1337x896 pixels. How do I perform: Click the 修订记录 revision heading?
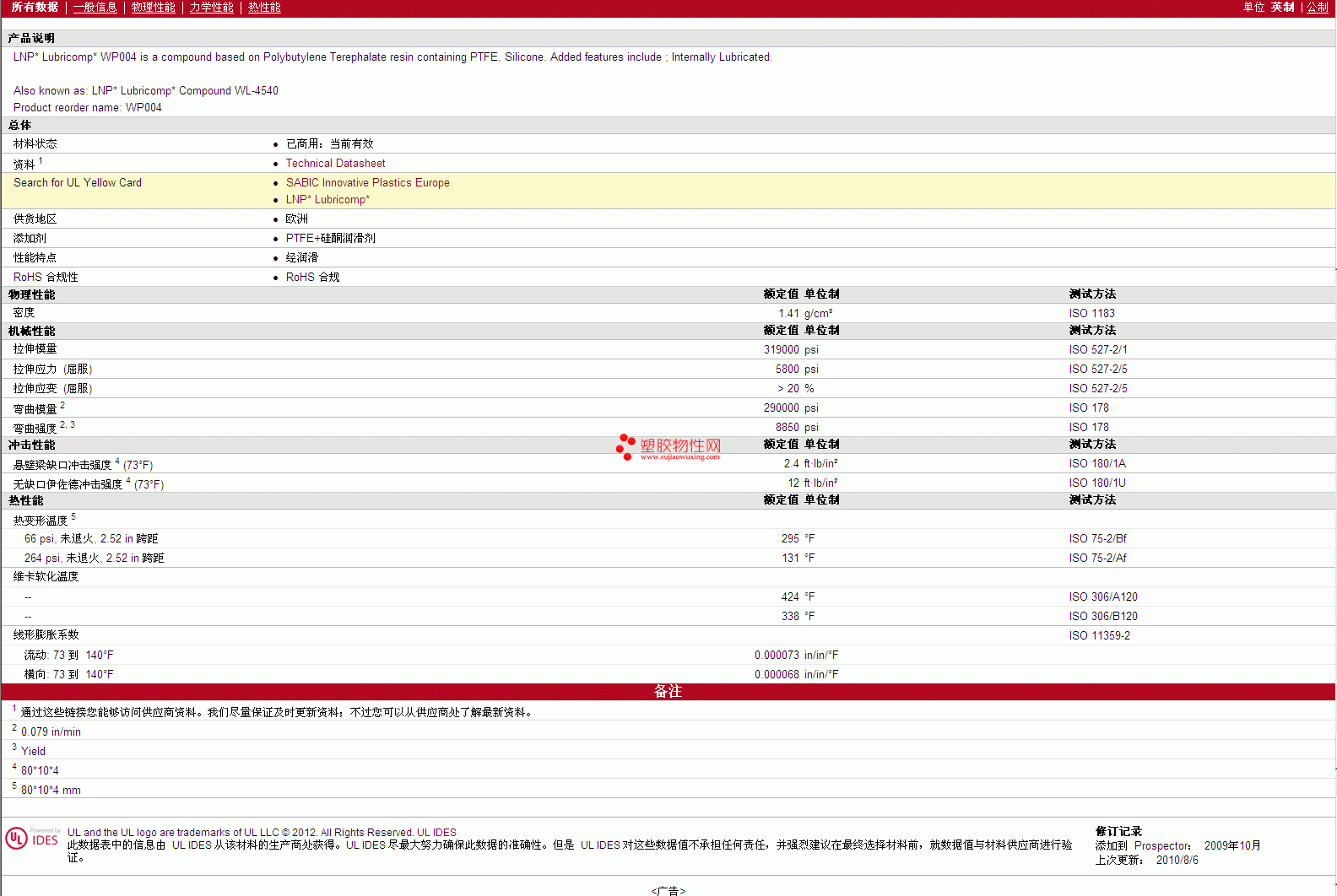pos(1118,832)
